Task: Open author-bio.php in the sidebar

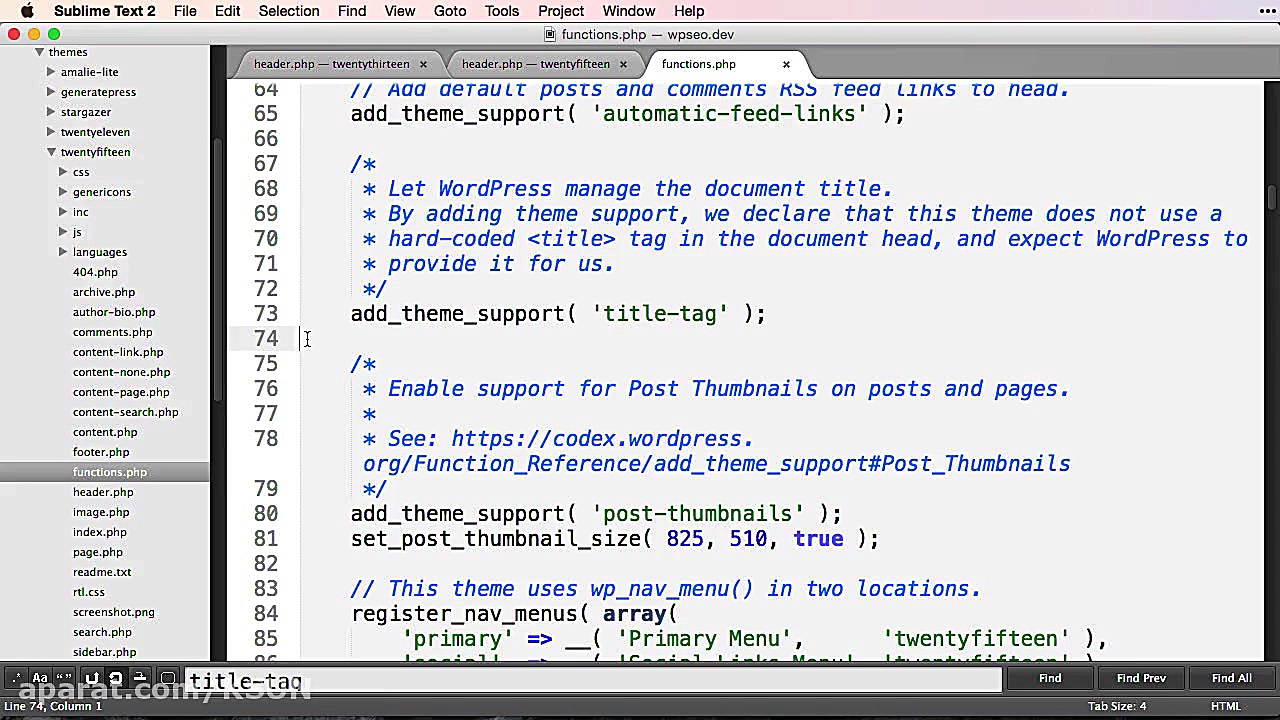Action: click(x=114, y=312)
